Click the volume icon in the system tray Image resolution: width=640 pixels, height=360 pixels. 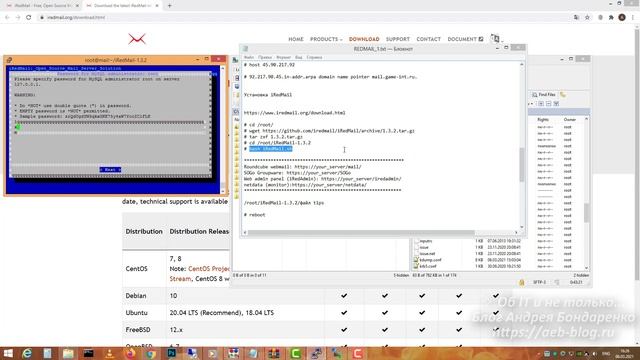tap(594, 353)
